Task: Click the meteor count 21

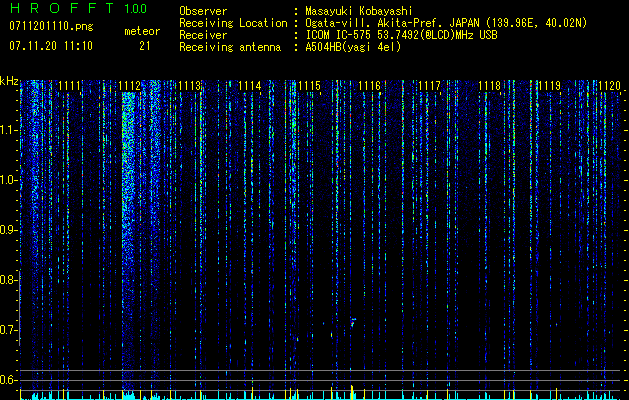Action: (x=144, y=46)
